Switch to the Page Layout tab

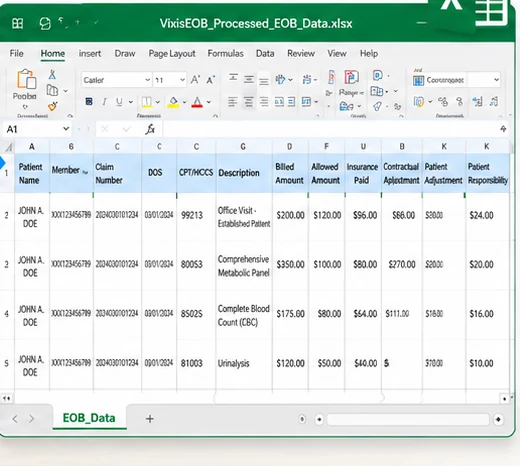(x=172, y=54)
